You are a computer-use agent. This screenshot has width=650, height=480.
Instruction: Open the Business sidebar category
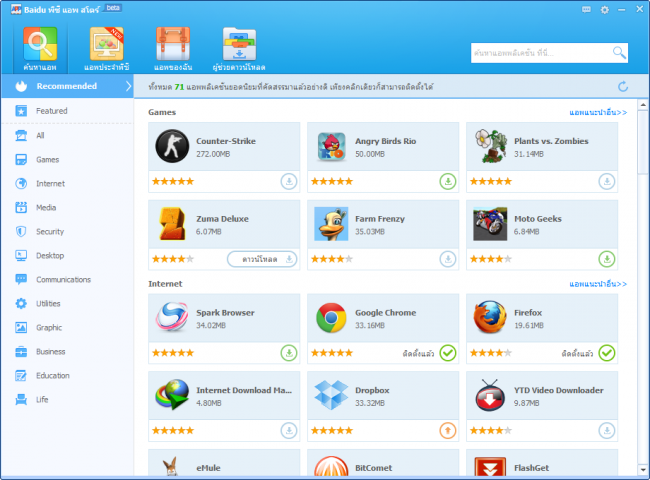click(67, 352)
